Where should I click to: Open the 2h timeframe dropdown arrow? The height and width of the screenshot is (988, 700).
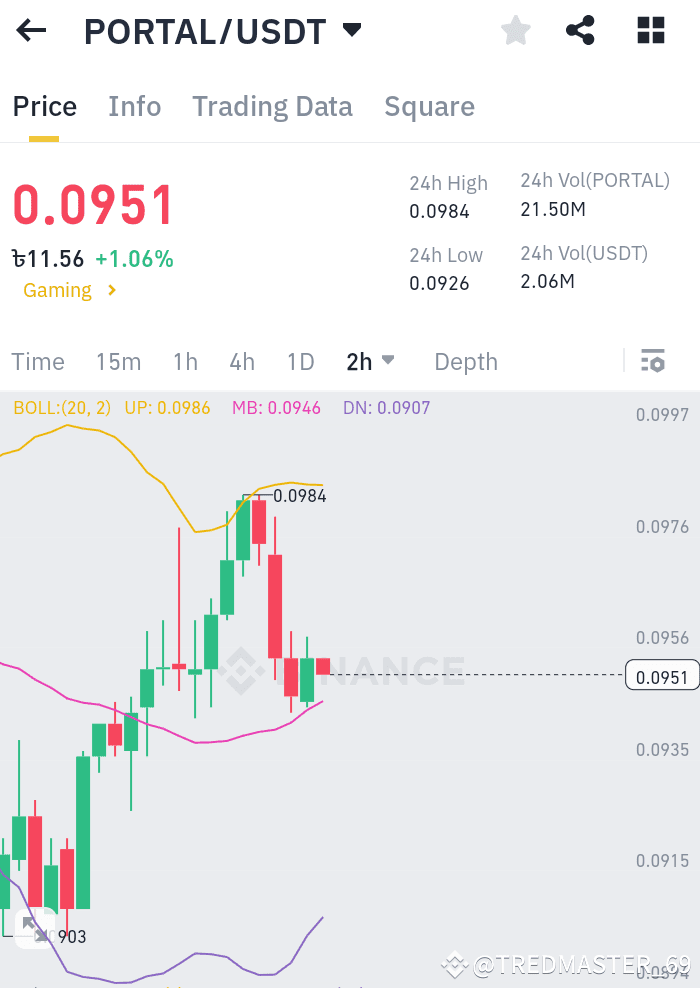point(390,362)
